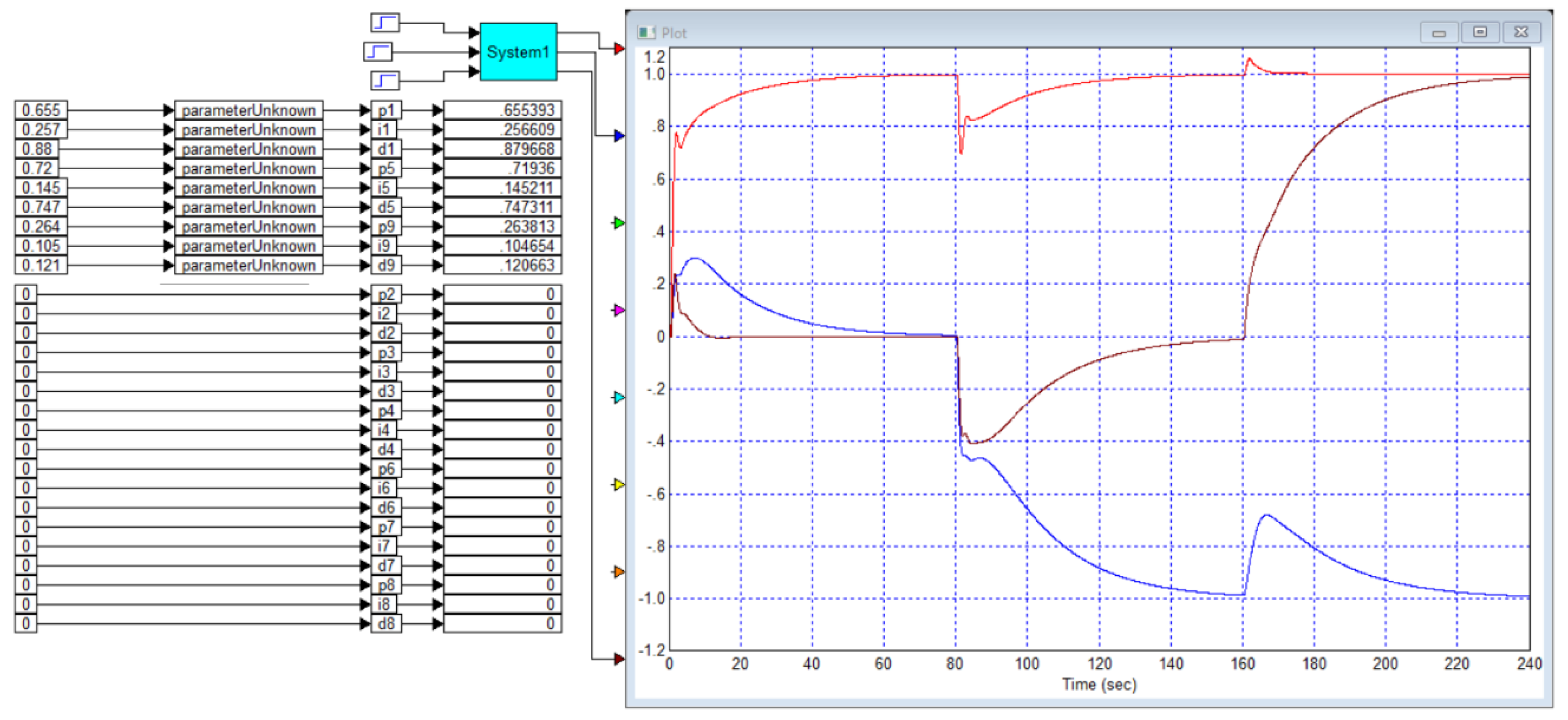This screenshot has height=720, width=1568.
Task: Click the yellow plot input connector
Action: point(619,485)
